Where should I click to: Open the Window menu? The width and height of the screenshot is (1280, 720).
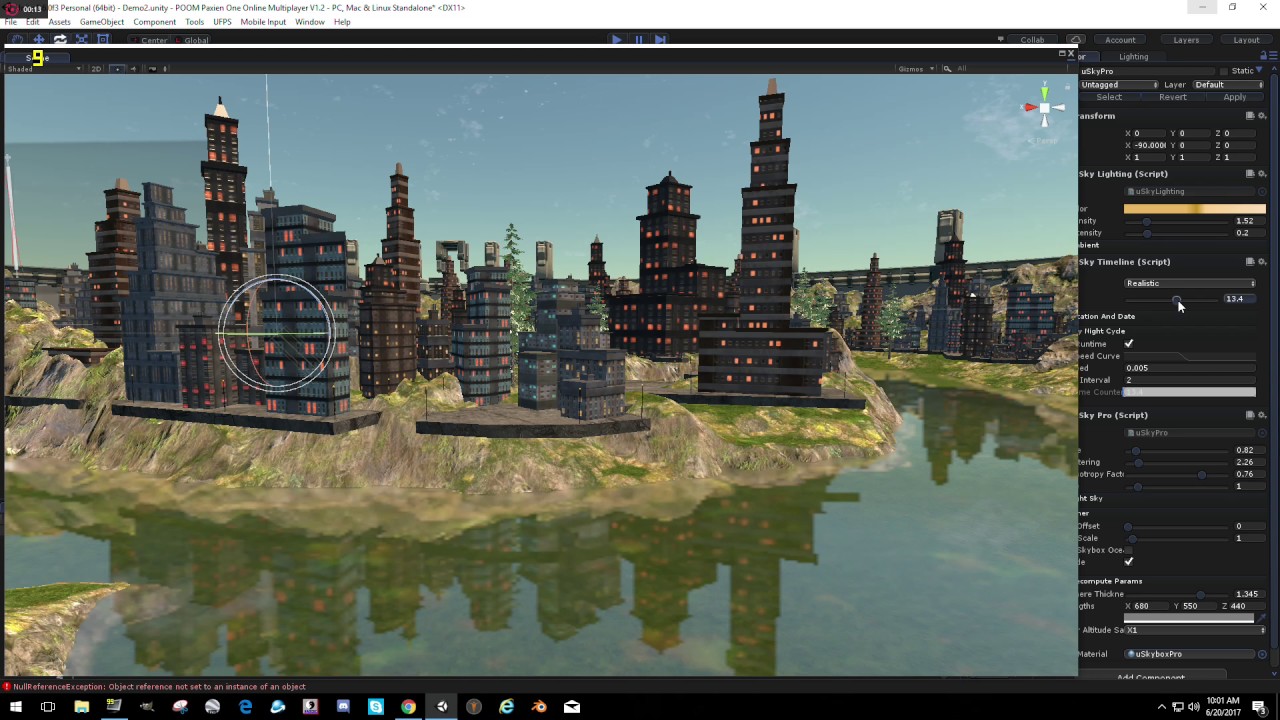[x=310, y=22]
